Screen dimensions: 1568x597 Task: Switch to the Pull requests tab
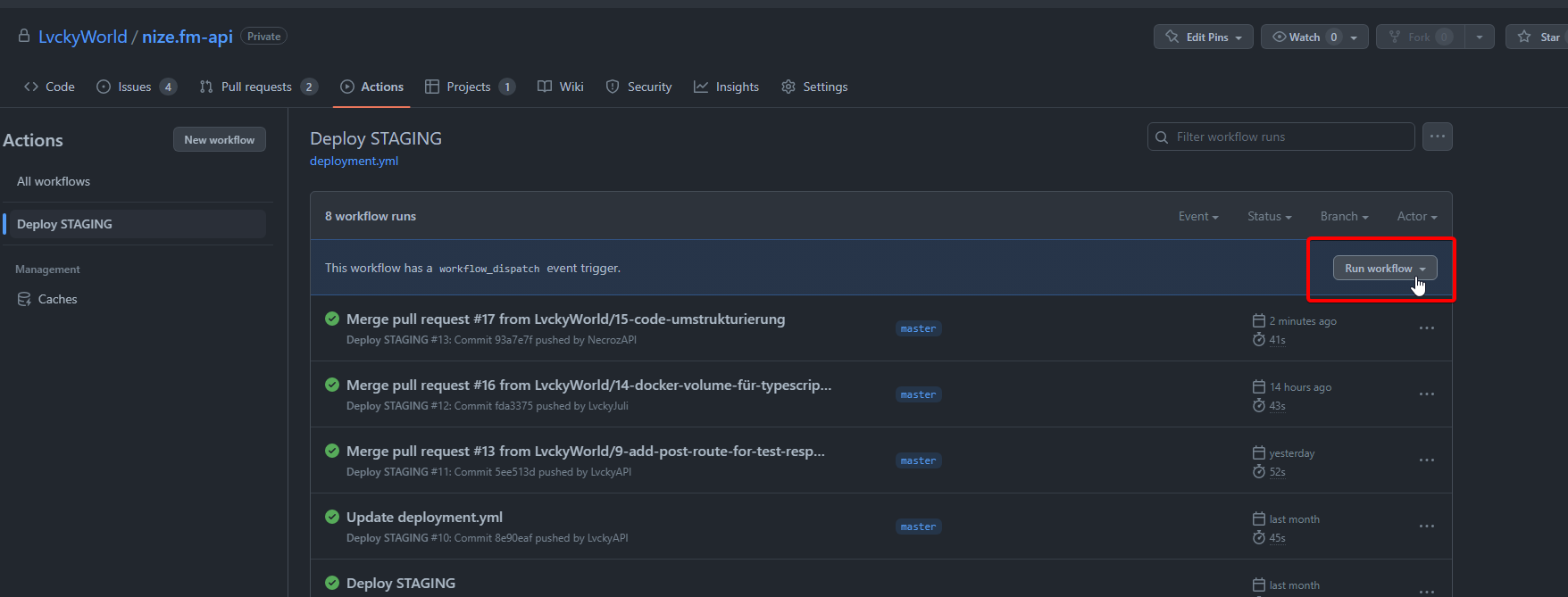click(256, 87)
